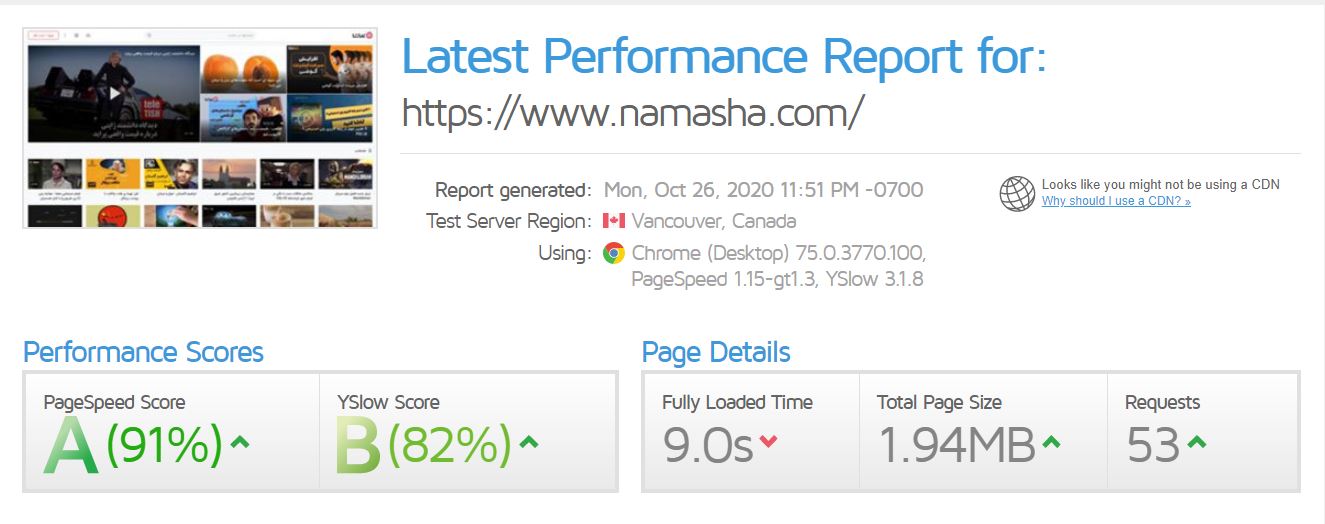Click the YSlow grade B letter

coord(358,446)
